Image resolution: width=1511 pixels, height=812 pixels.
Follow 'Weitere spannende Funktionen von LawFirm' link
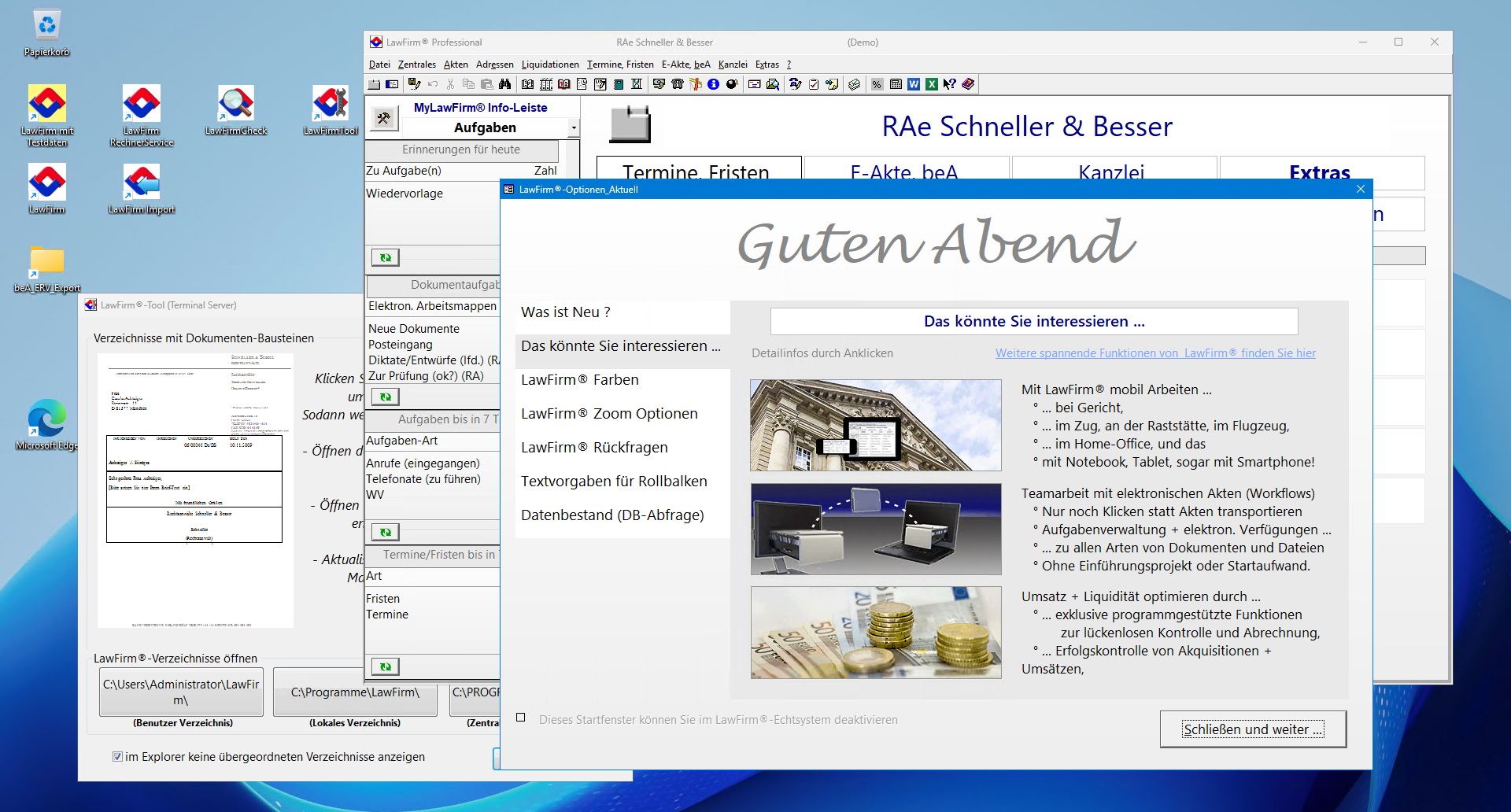tap(1155, 353)
